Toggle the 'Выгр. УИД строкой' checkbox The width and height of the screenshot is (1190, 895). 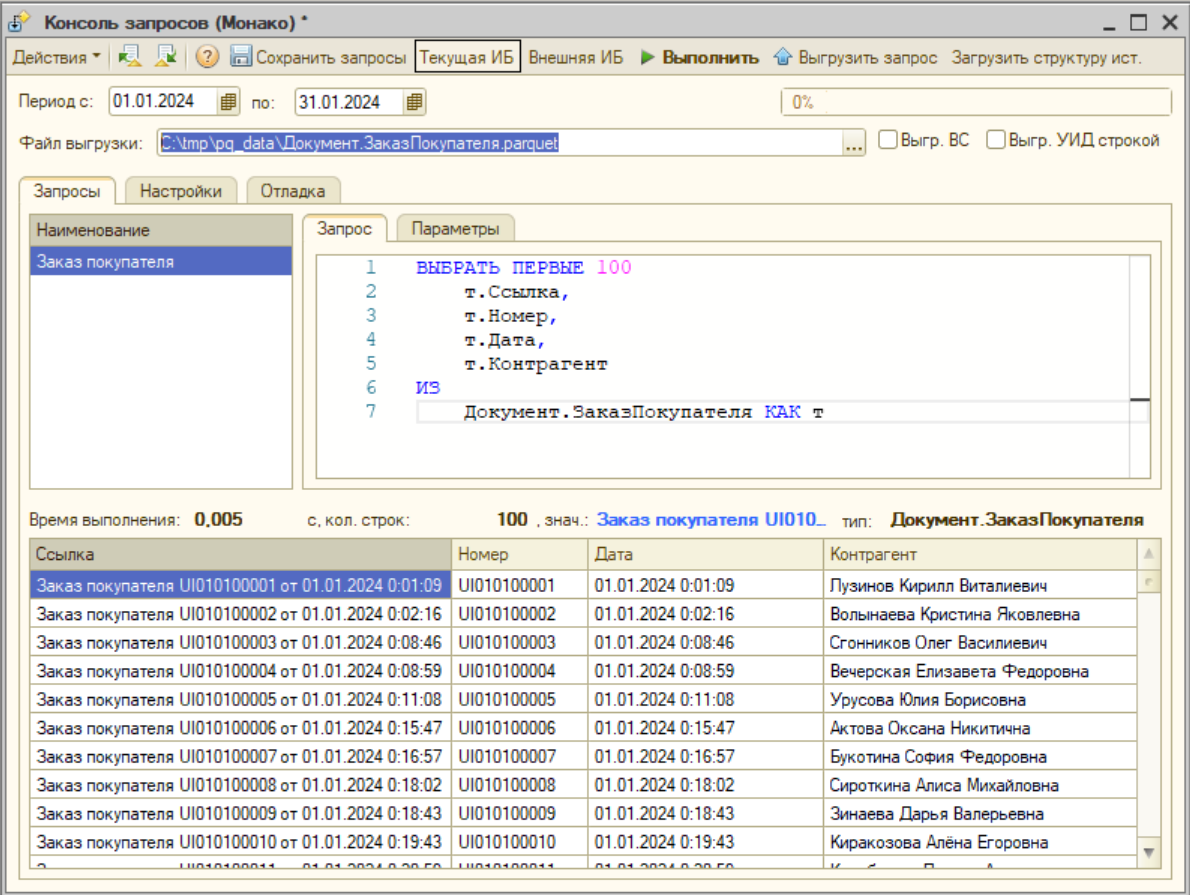tap(995, 141)
